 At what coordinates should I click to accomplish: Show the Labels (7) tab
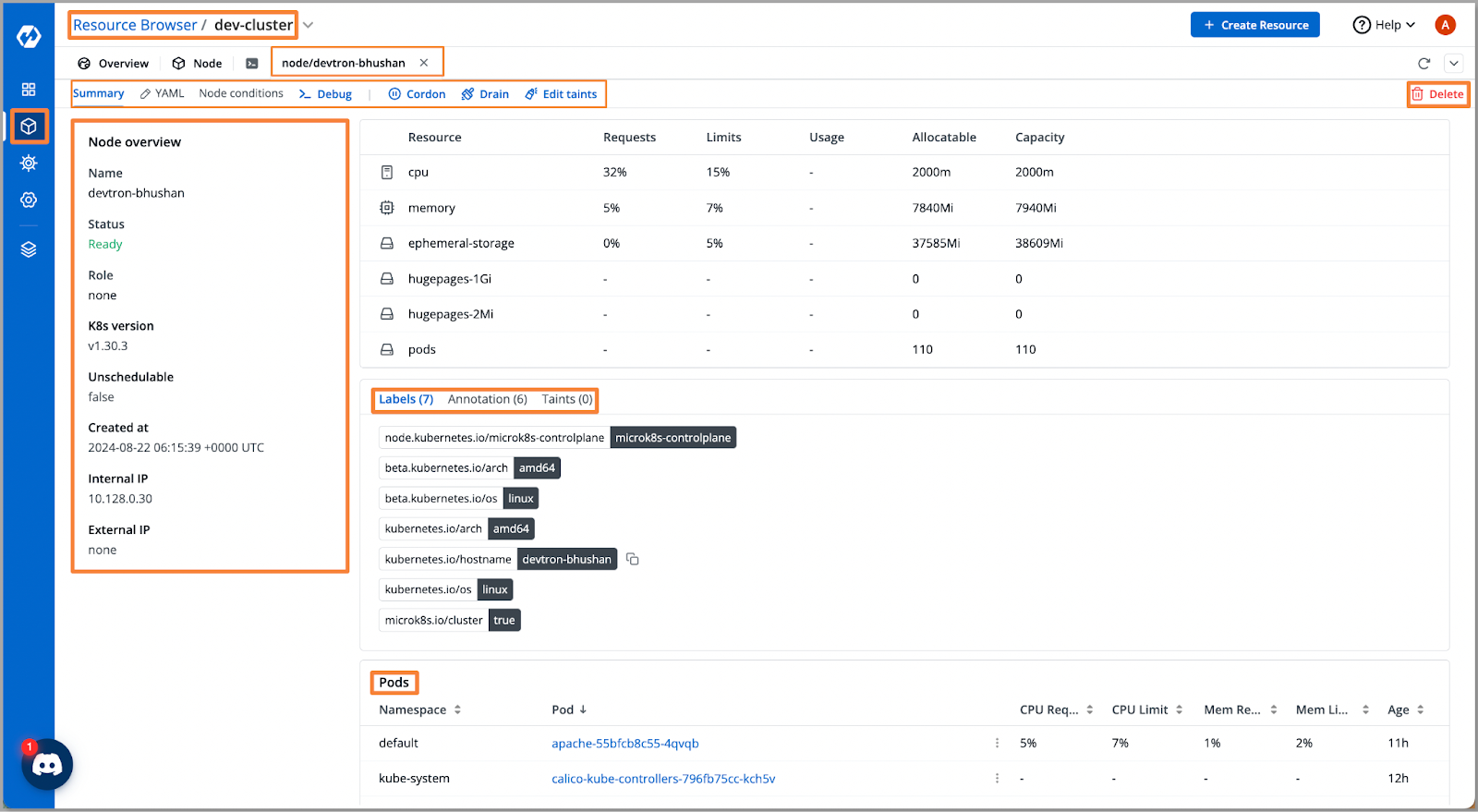[x=406, y=399]
